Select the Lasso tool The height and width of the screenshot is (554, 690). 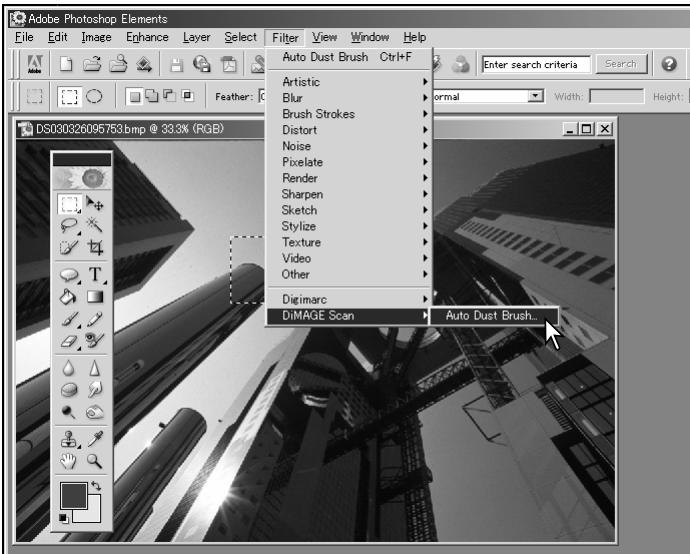point(69,226)
